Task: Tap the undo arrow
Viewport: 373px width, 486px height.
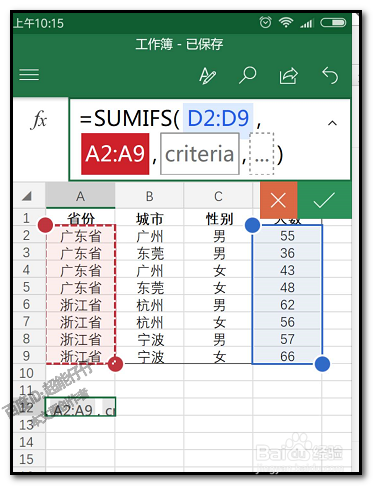Action: 330,75
